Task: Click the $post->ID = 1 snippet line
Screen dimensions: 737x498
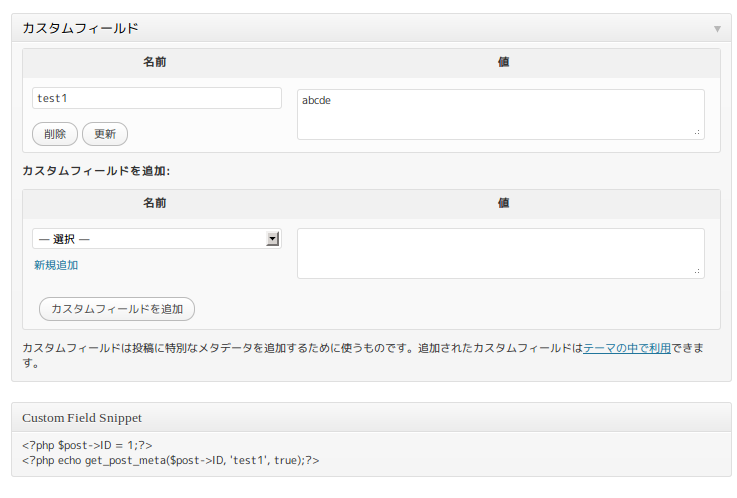Action: pos(87,445)
